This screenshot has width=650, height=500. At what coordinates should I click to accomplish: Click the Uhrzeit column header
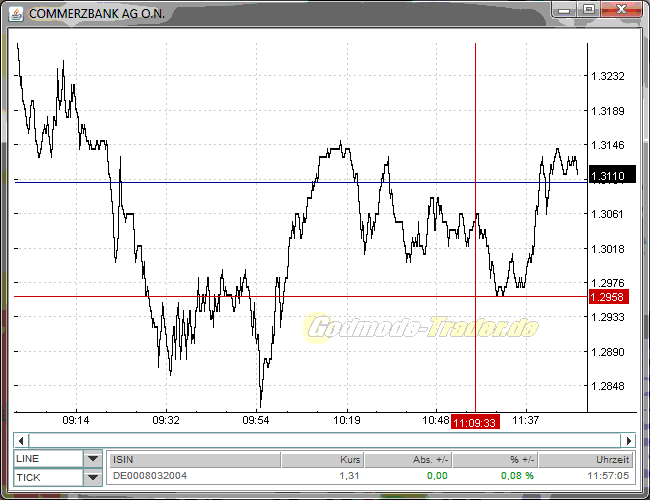(585, 460)
